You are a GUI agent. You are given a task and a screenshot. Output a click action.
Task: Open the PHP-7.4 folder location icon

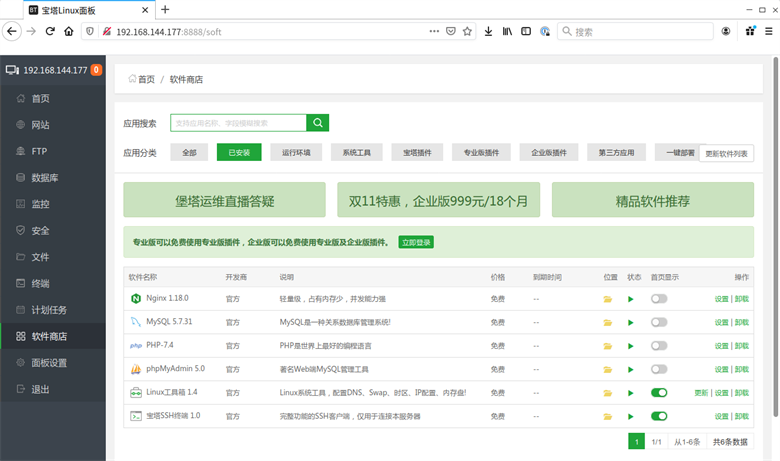(x=607, y=346)
